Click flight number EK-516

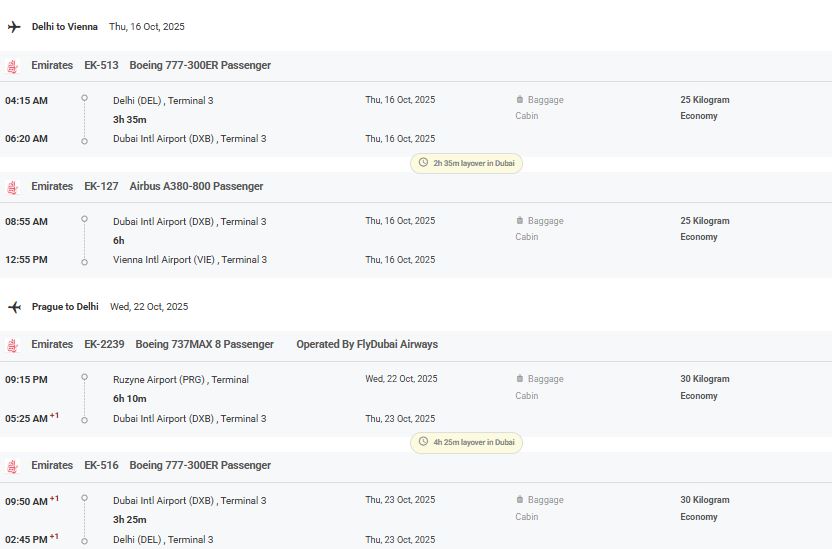(101, 465)
